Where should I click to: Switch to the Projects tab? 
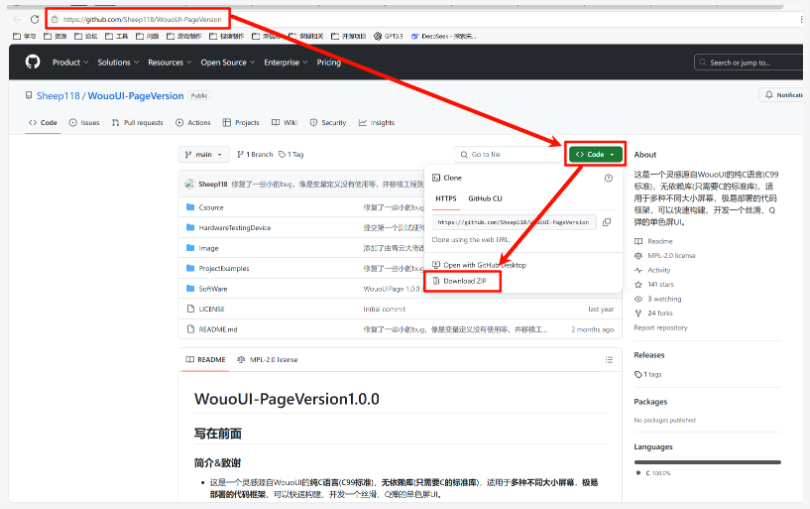(241, 122)
